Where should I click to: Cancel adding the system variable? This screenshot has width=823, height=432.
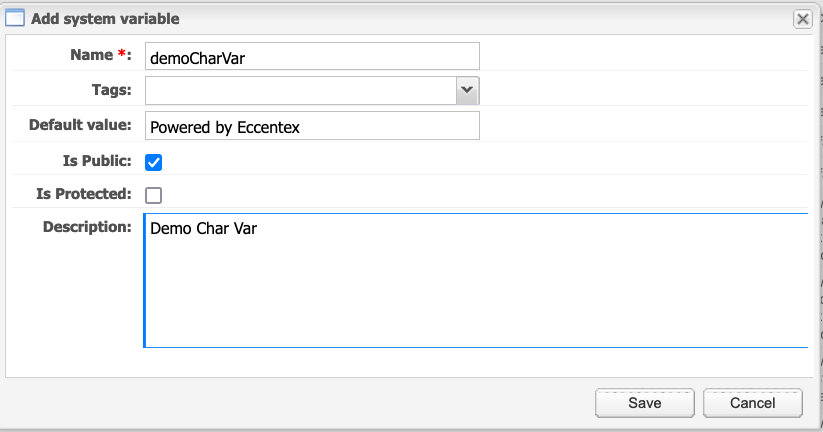(x=753, y=403)
